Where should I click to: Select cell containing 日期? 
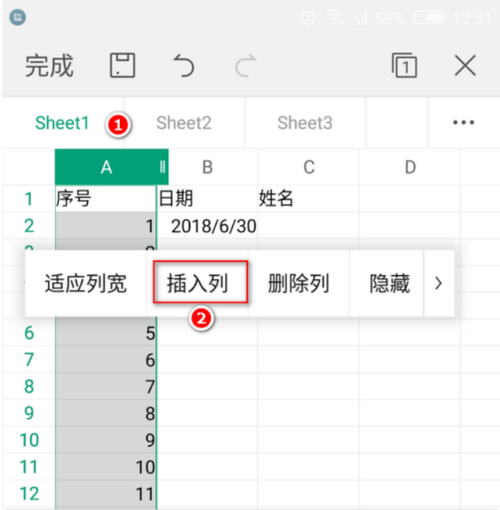coord(207,199)
